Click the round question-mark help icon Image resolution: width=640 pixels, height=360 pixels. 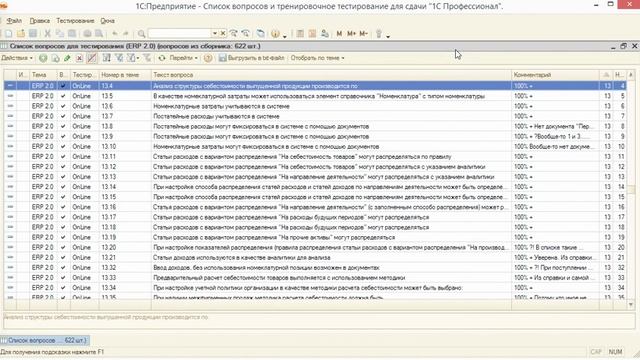pos(208,58)
